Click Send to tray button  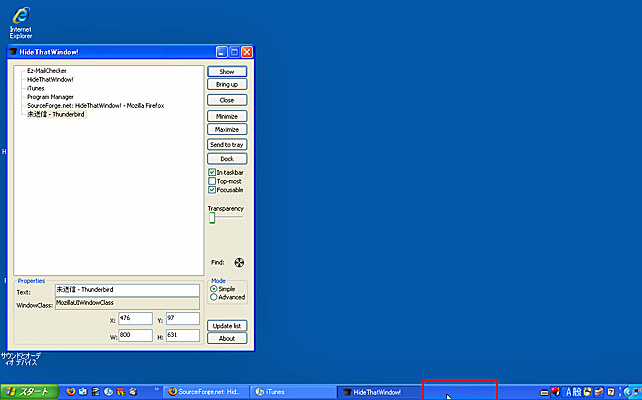click(x=227, y=145)
